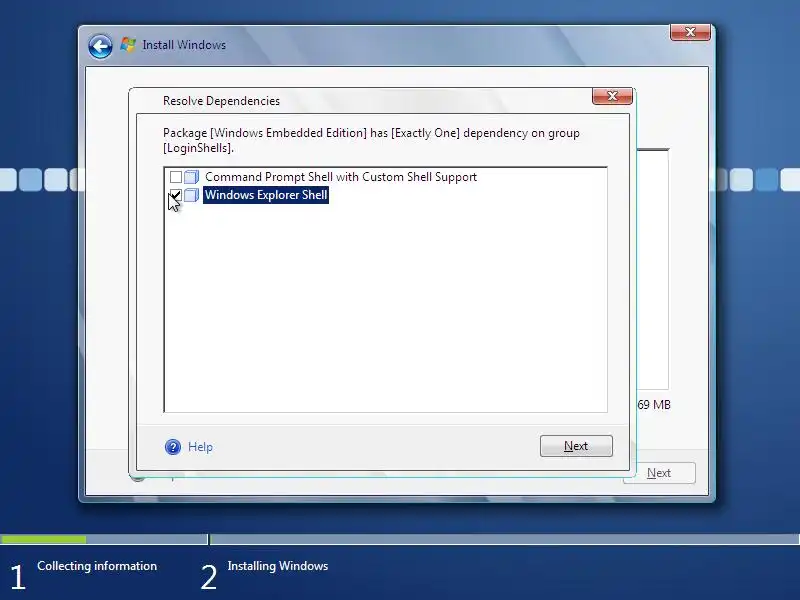
Task: Click the Installing Windows step label
Action: click(278, 566)
